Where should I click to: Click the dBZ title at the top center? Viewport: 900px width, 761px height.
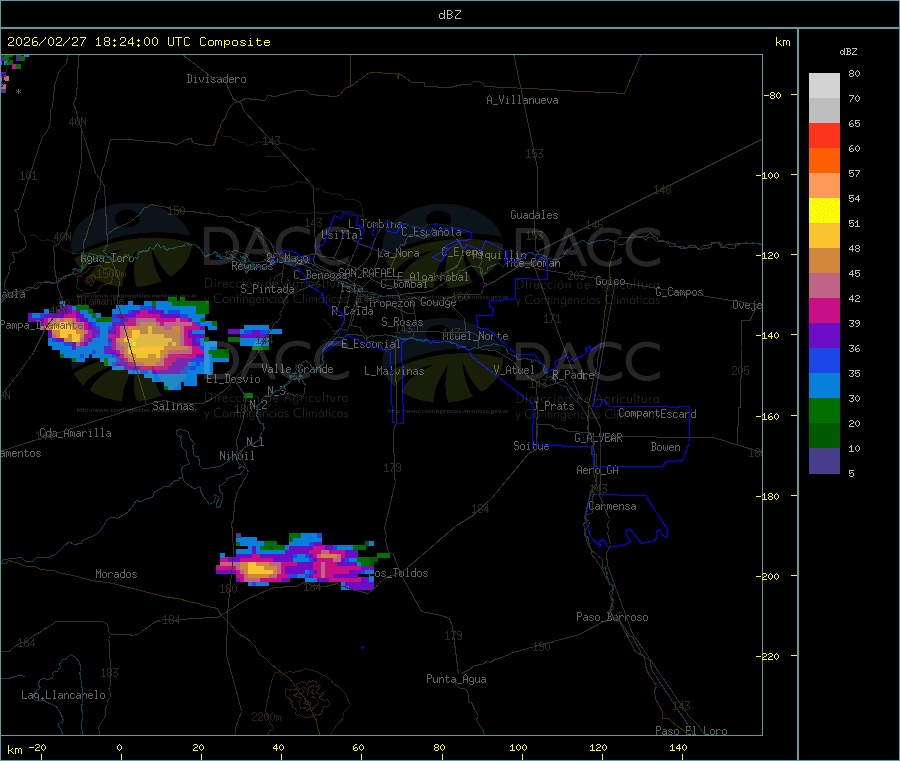pos(449,15)
